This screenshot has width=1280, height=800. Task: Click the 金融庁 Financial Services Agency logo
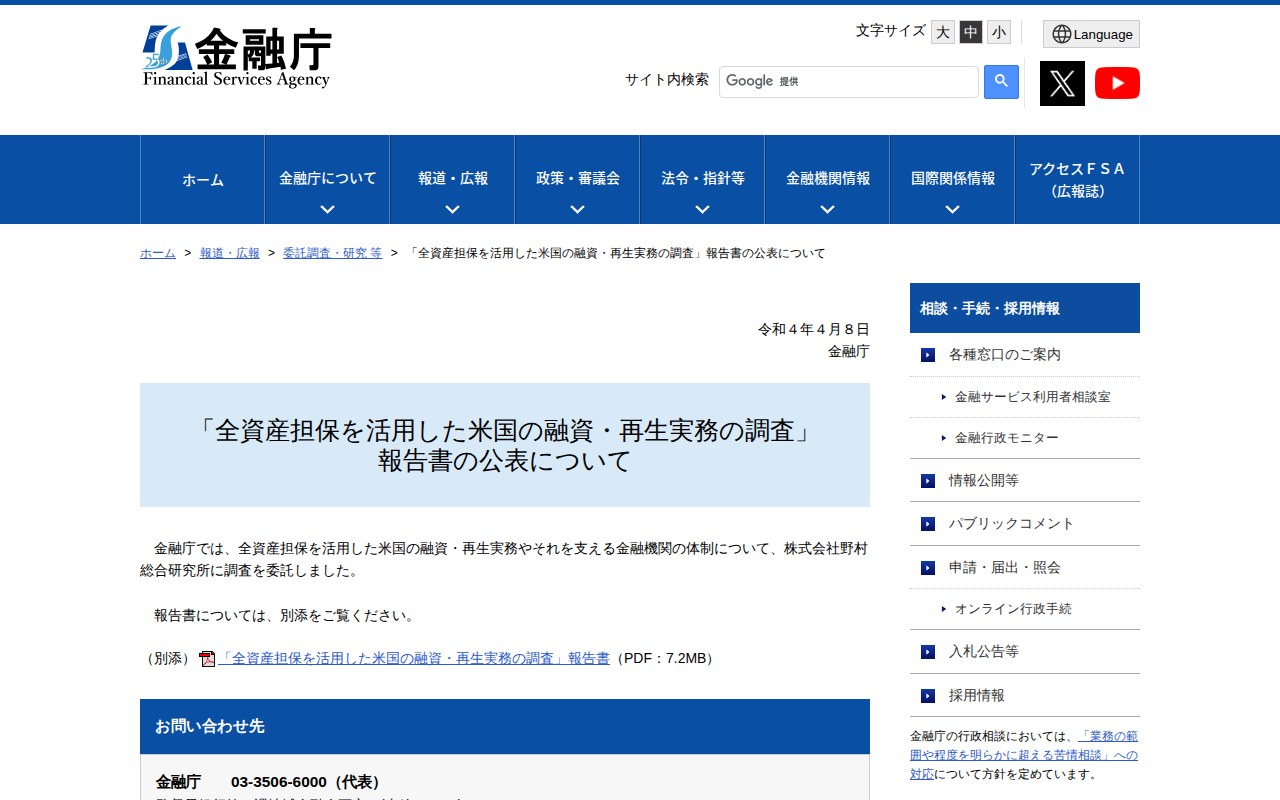(238, 55)
